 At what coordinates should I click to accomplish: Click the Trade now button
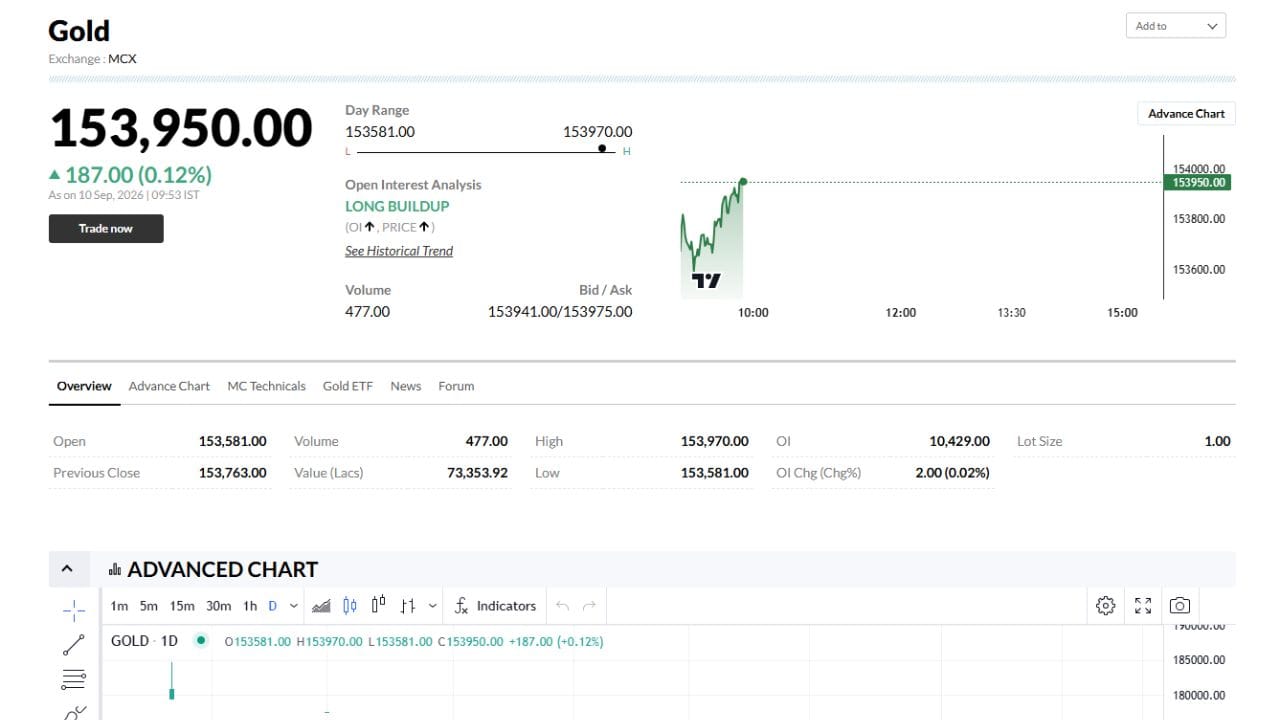[106, 228]
